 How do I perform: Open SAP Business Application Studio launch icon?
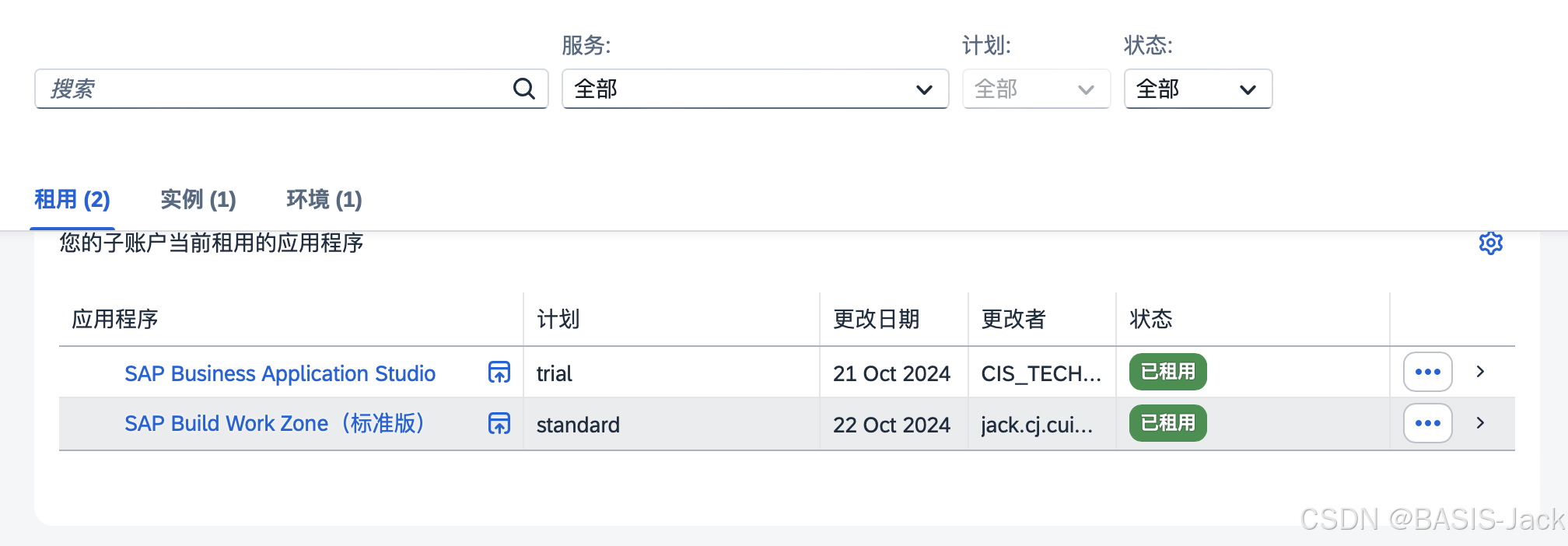[x=499, y=373]
